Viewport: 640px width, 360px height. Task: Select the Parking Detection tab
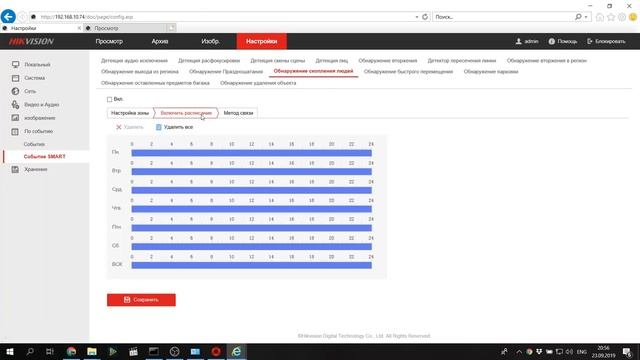coord(491,71)
